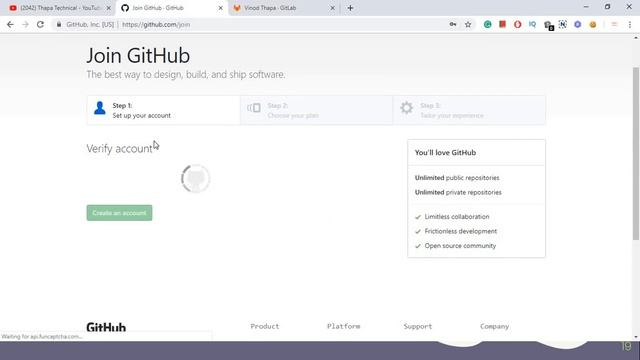Switch to the Vinod Thapa GitLab tab
Screen dimensions: 640x360
pyautogui.click(x=283, y=8)
